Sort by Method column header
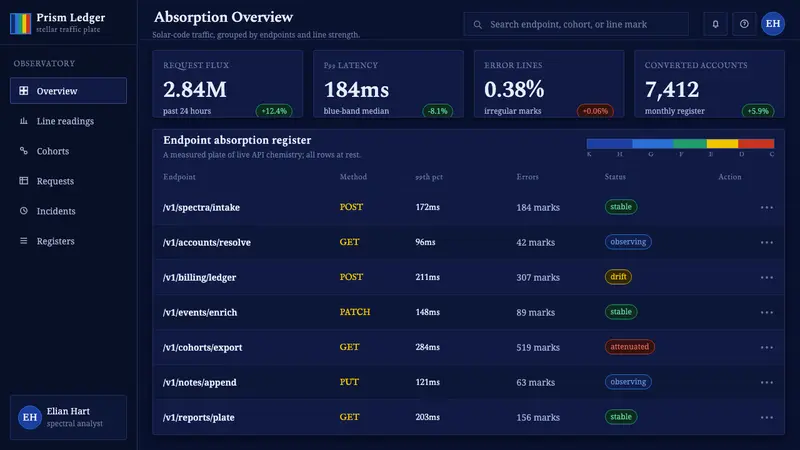 tap(353, 177)
